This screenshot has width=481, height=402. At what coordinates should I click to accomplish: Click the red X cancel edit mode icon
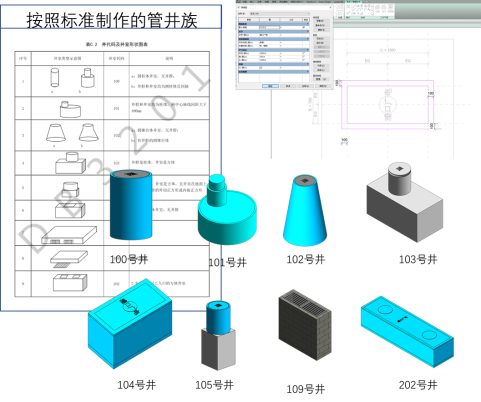click(x=348, y=7)
